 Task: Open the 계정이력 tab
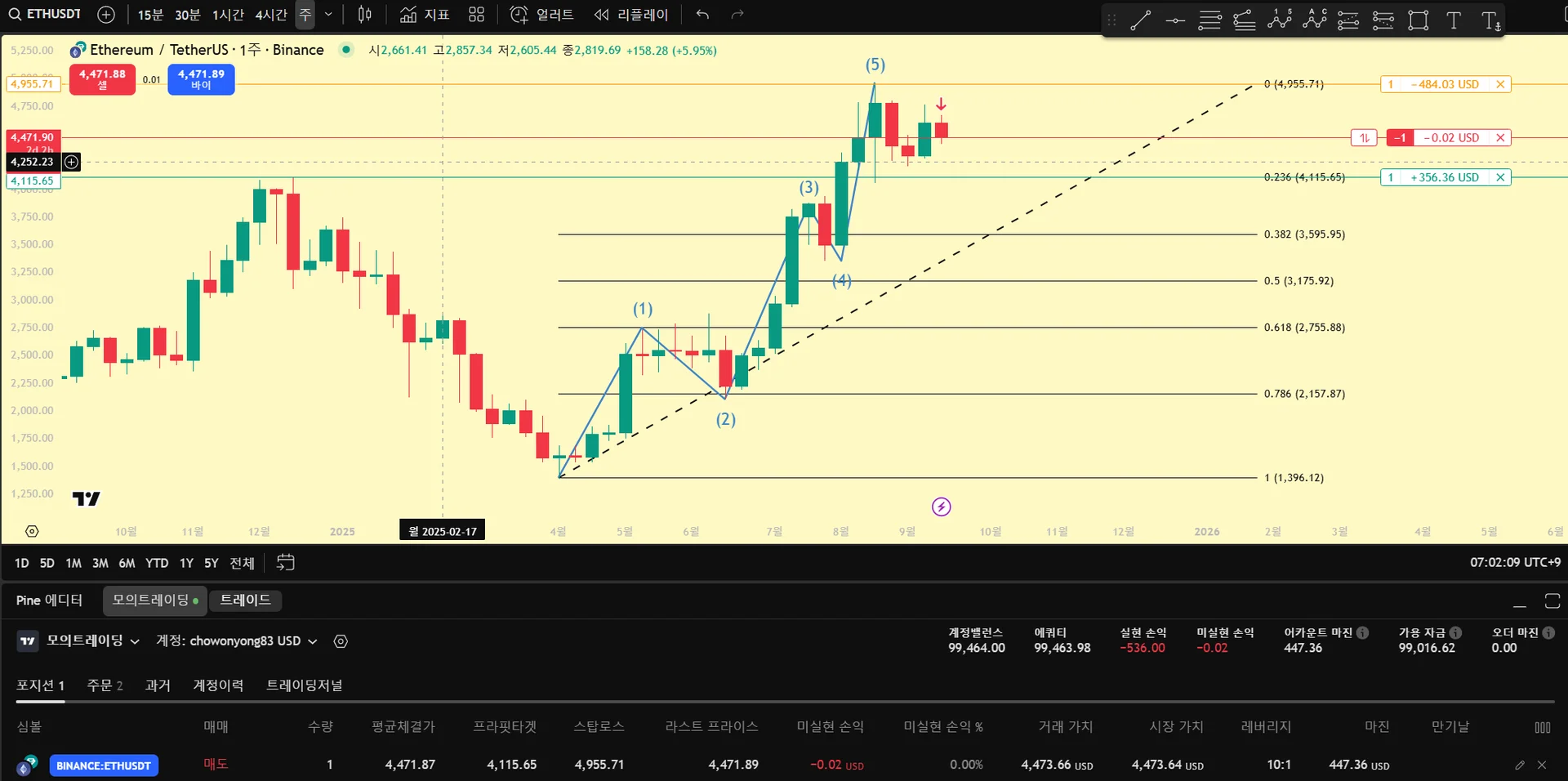click(x=218, y=685)
